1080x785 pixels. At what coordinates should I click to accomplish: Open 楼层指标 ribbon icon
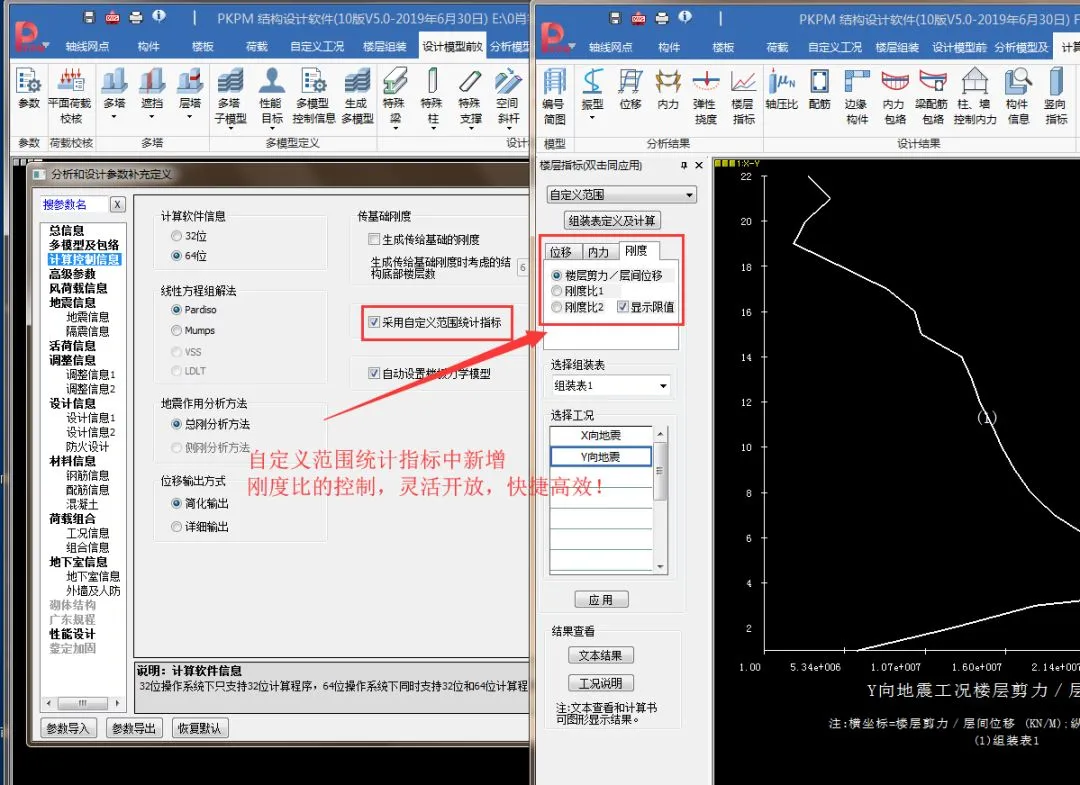(743, 96)
